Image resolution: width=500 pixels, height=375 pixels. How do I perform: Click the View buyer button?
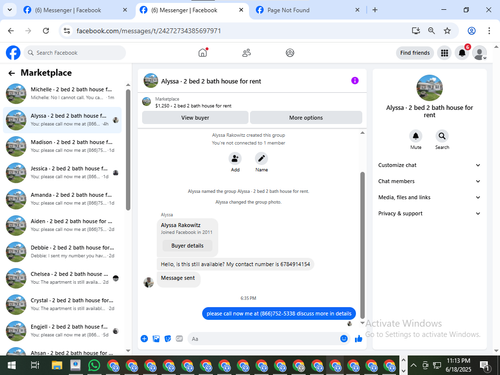coord(195,118)
